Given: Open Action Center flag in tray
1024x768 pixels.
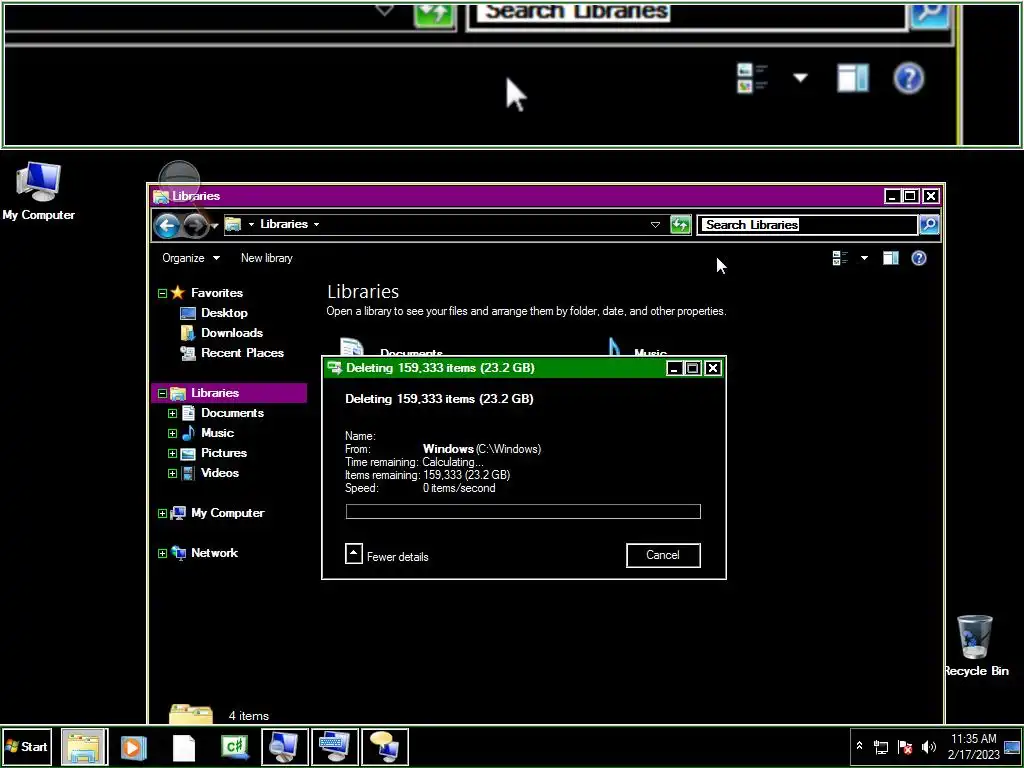Looking at the screenshot, I should tap(904, 747).
